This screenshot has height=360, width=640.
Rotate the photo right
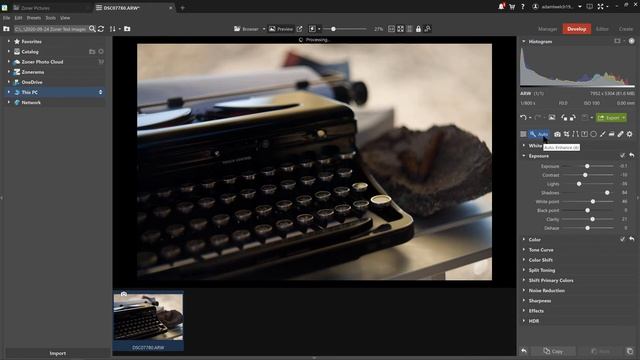click(573, 118)
